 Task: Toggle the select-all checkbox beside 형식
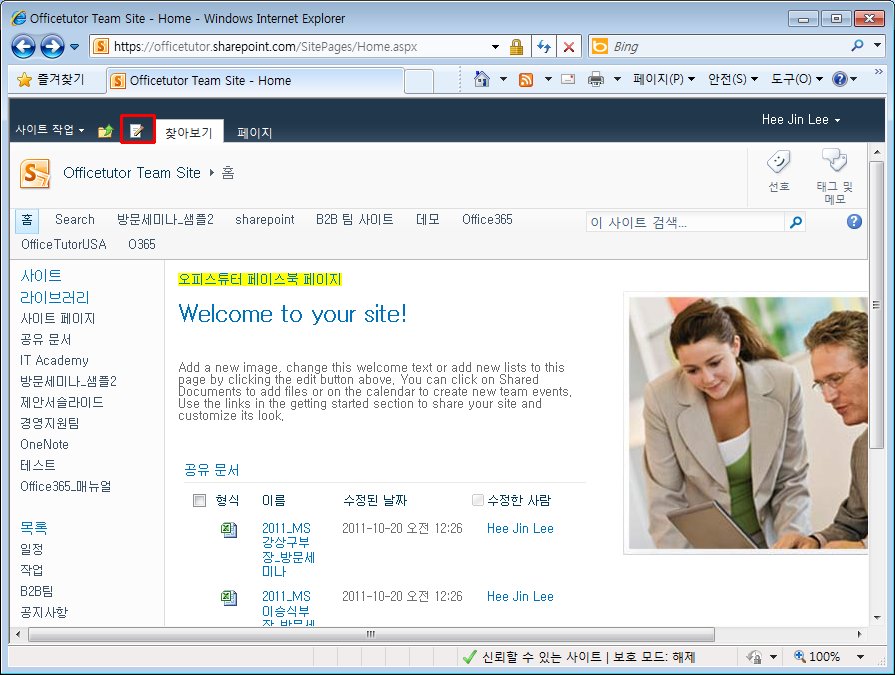click(x=199, y=500)
